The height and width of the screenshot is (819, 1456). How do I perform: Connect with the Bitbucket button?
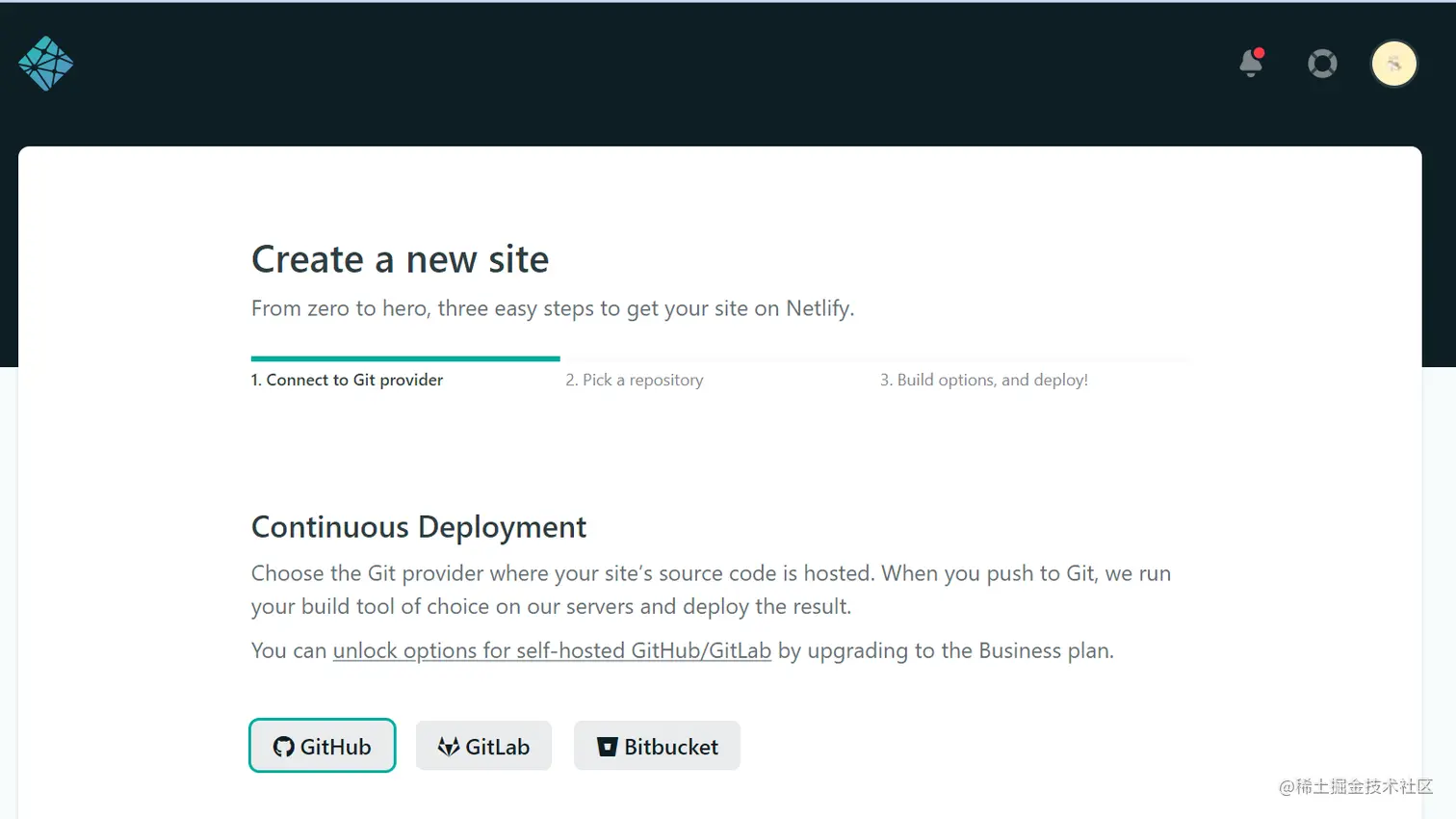[657, 746]
